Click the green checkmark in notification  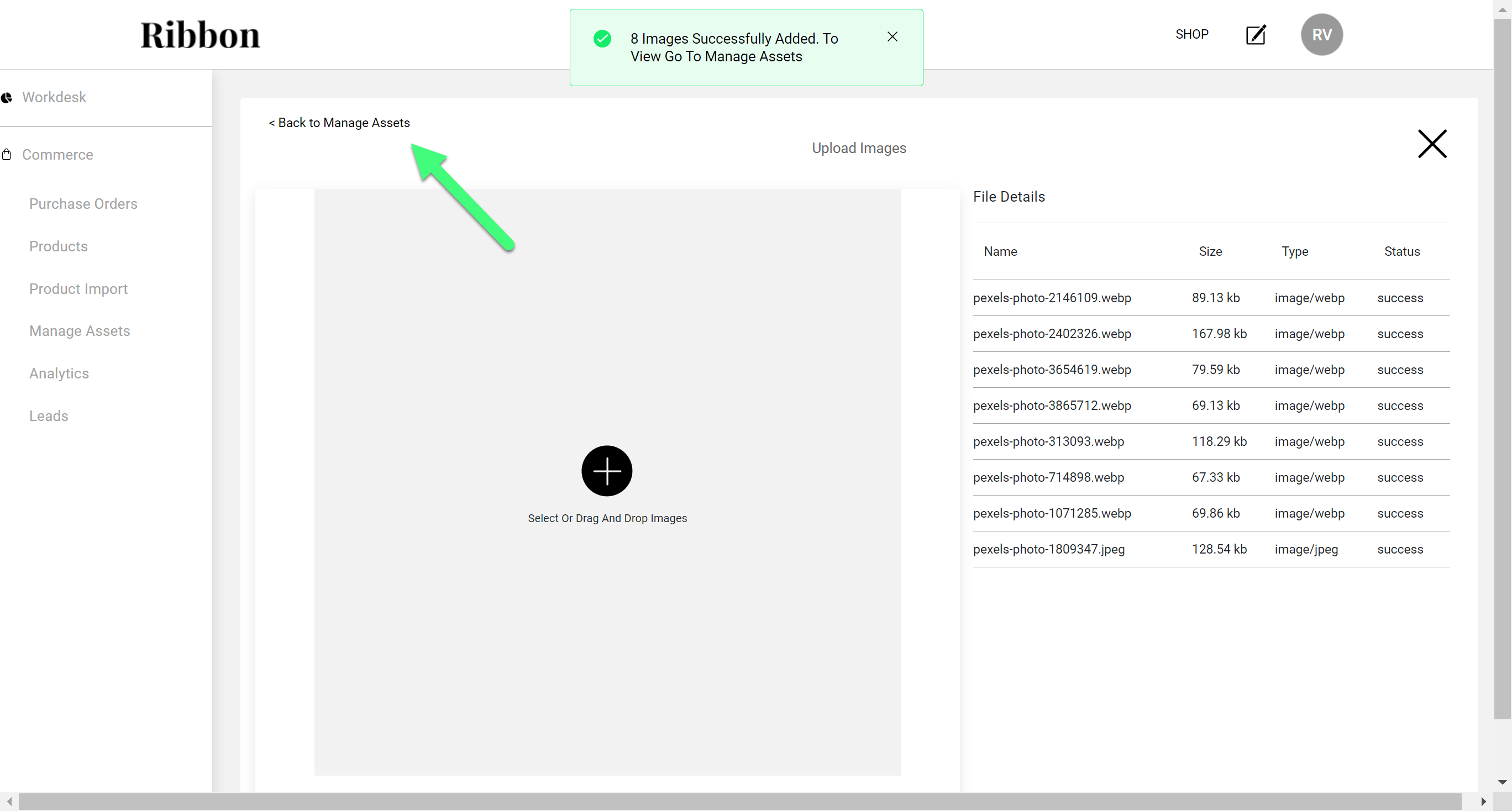pyautogui.click(x=602, y=39)
